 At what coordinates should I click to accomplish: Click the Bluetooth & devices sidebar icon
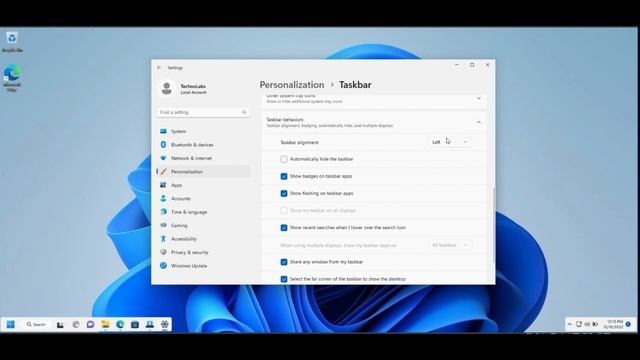(163, 144)
